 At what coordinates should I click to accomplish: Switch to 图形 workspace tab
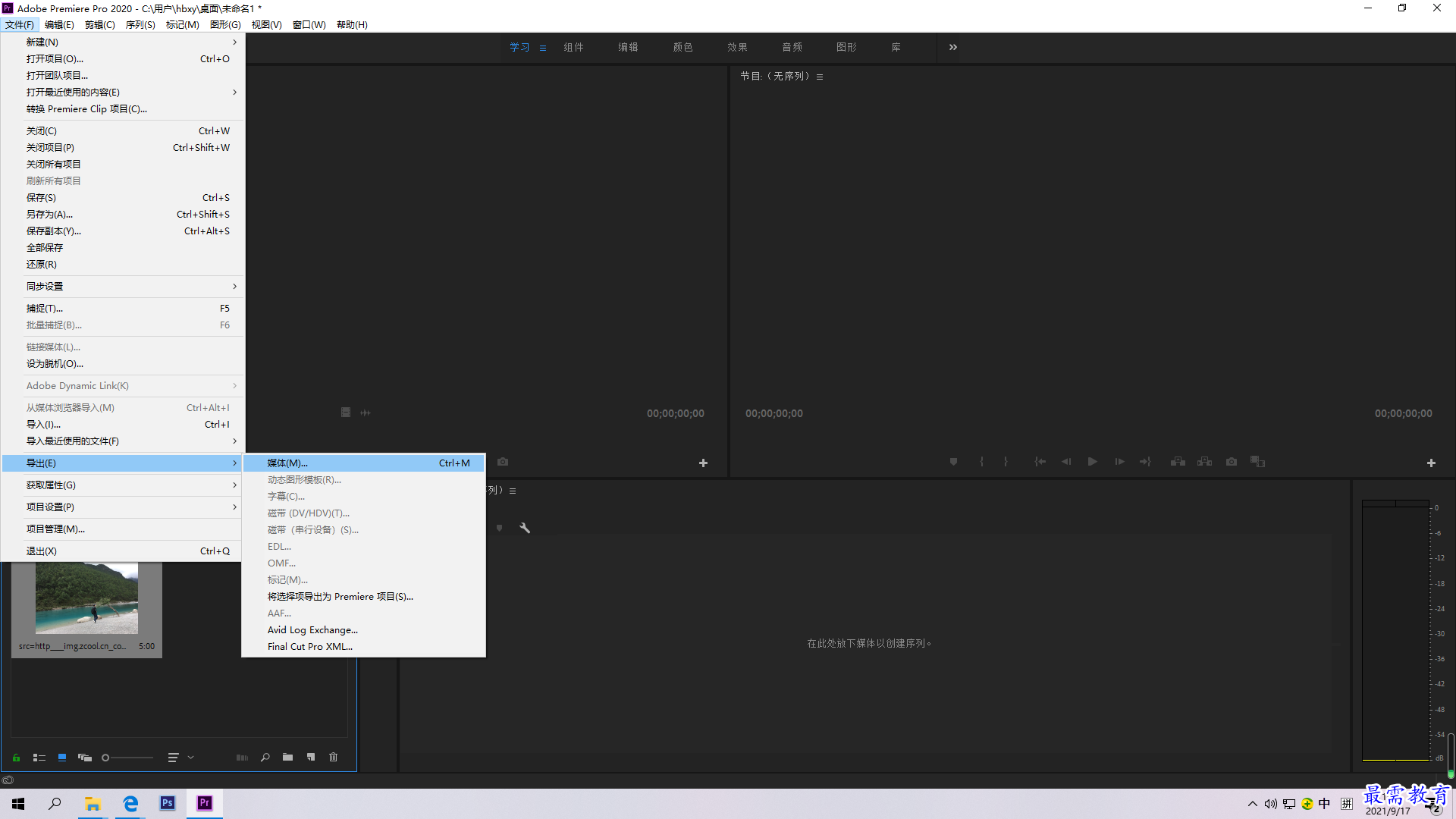coord(847,47)
